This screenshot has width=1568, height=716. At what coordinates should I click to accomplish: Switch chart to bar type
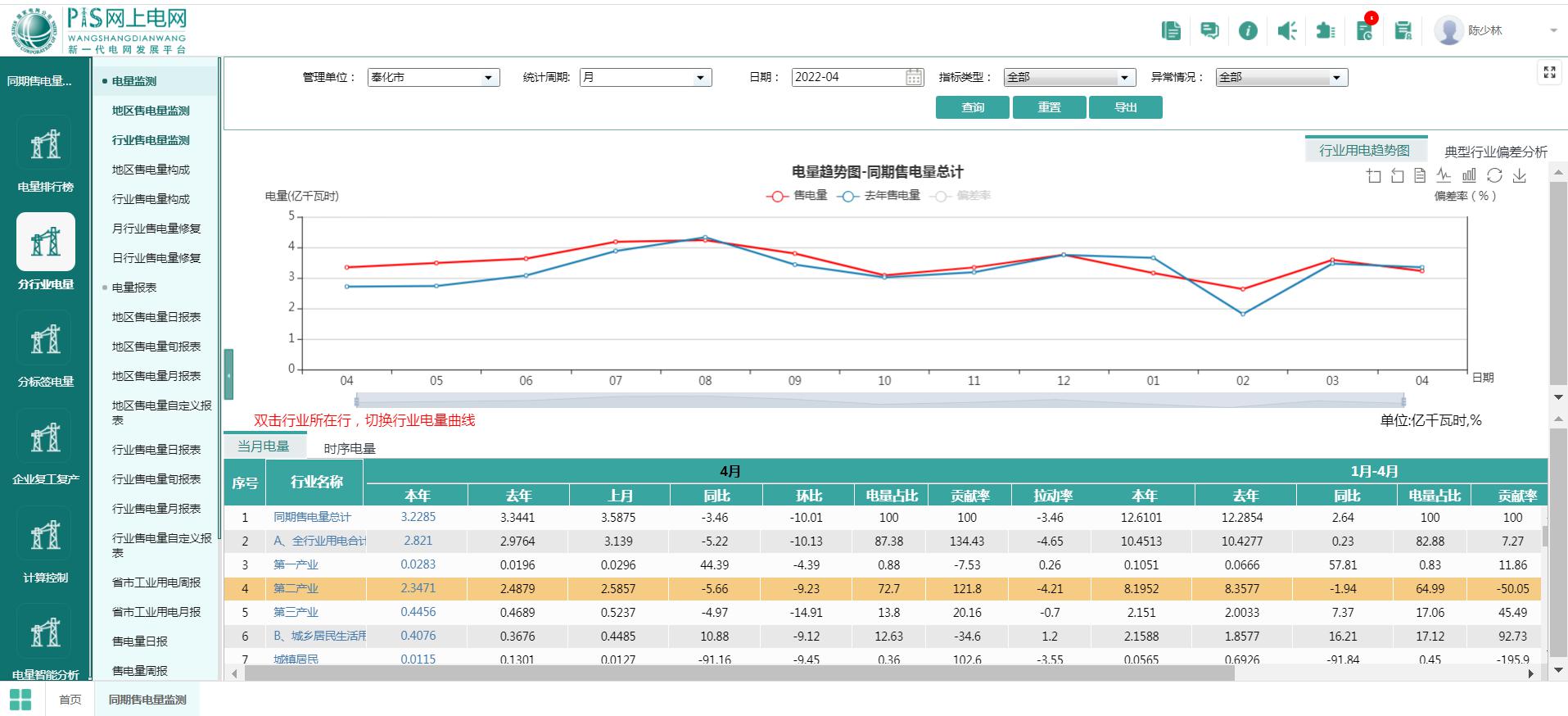click(x=1469, y=175)
